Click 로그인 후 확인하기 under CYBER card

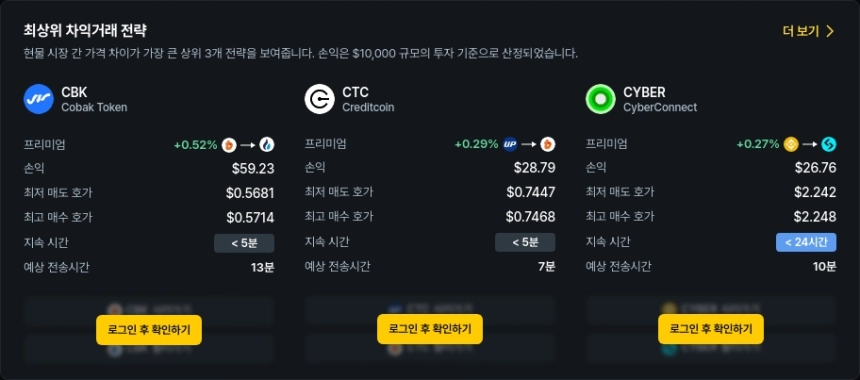711,329
